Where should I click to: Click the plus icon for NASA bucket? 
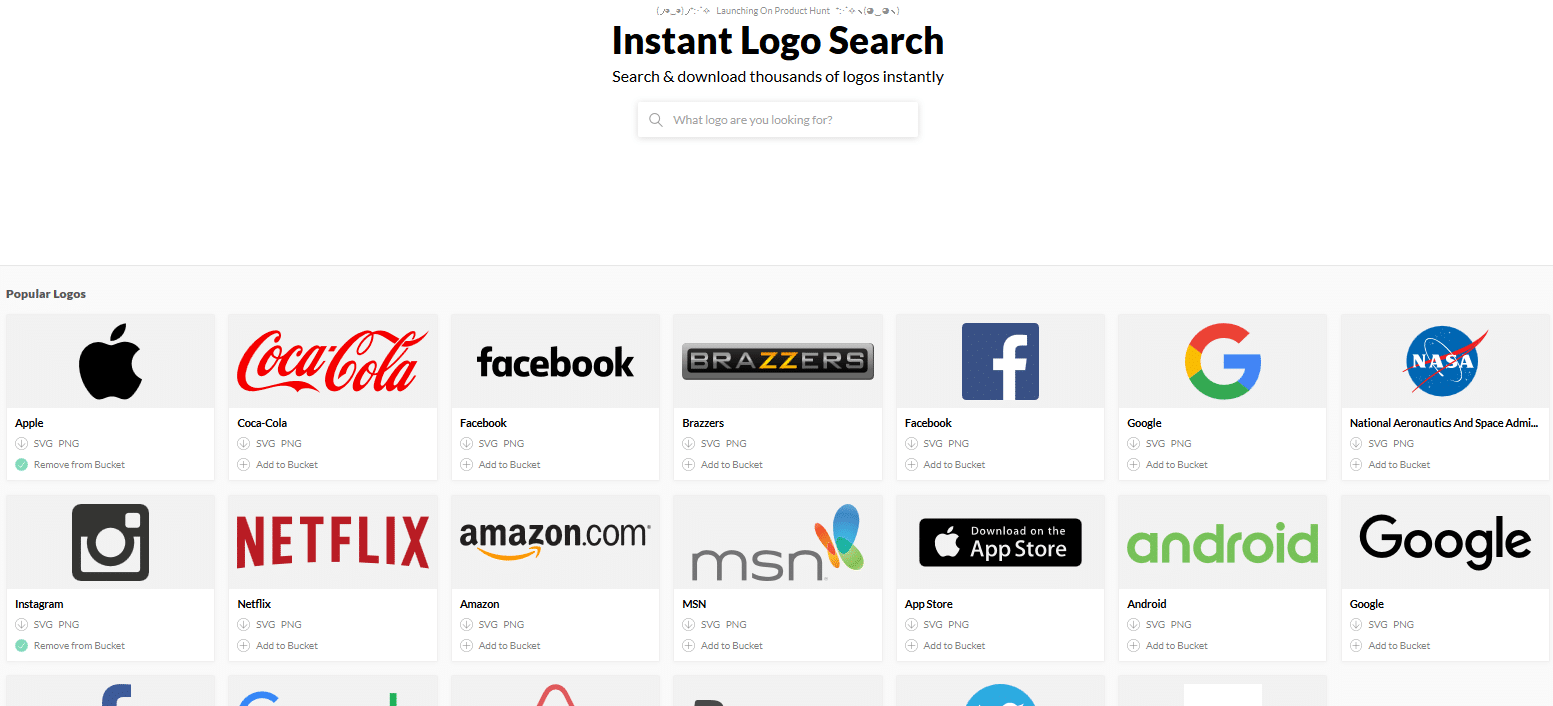tap(1356, 464)
